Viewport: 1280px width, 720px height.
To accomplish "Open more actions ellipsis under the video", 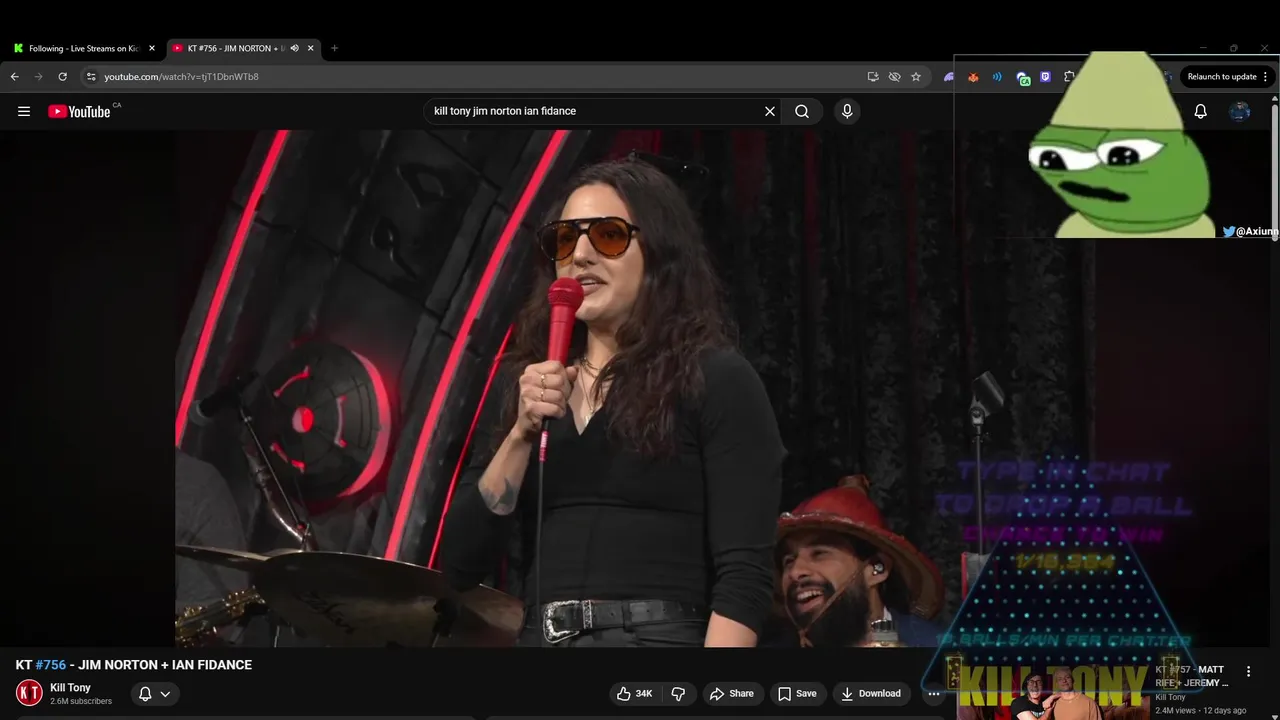I will [x=934, y=693].
